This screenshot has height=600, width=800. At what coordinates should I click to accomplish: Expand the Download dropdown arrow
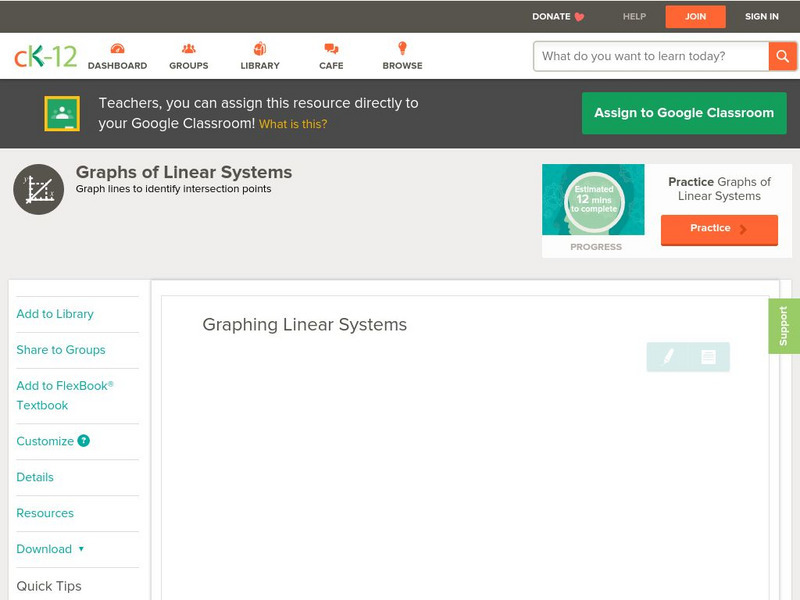(x=81, y=549)
